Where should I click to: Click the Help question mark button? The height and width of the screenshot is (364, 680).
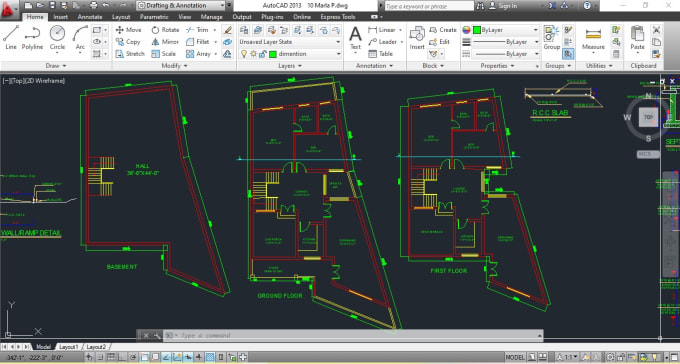pyautogui.click(x=587, y=6)
